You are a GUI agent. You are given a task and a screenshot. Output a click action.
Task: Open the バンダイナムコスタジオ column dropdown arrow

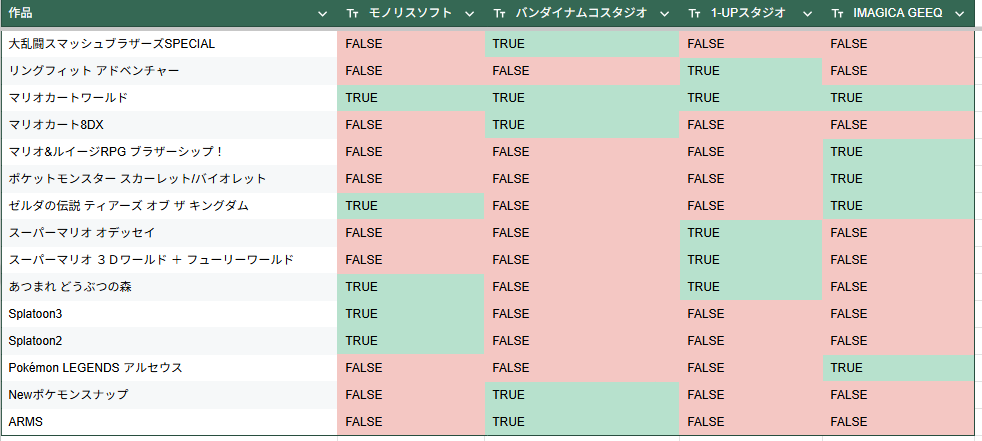click(x=665, y=14)
